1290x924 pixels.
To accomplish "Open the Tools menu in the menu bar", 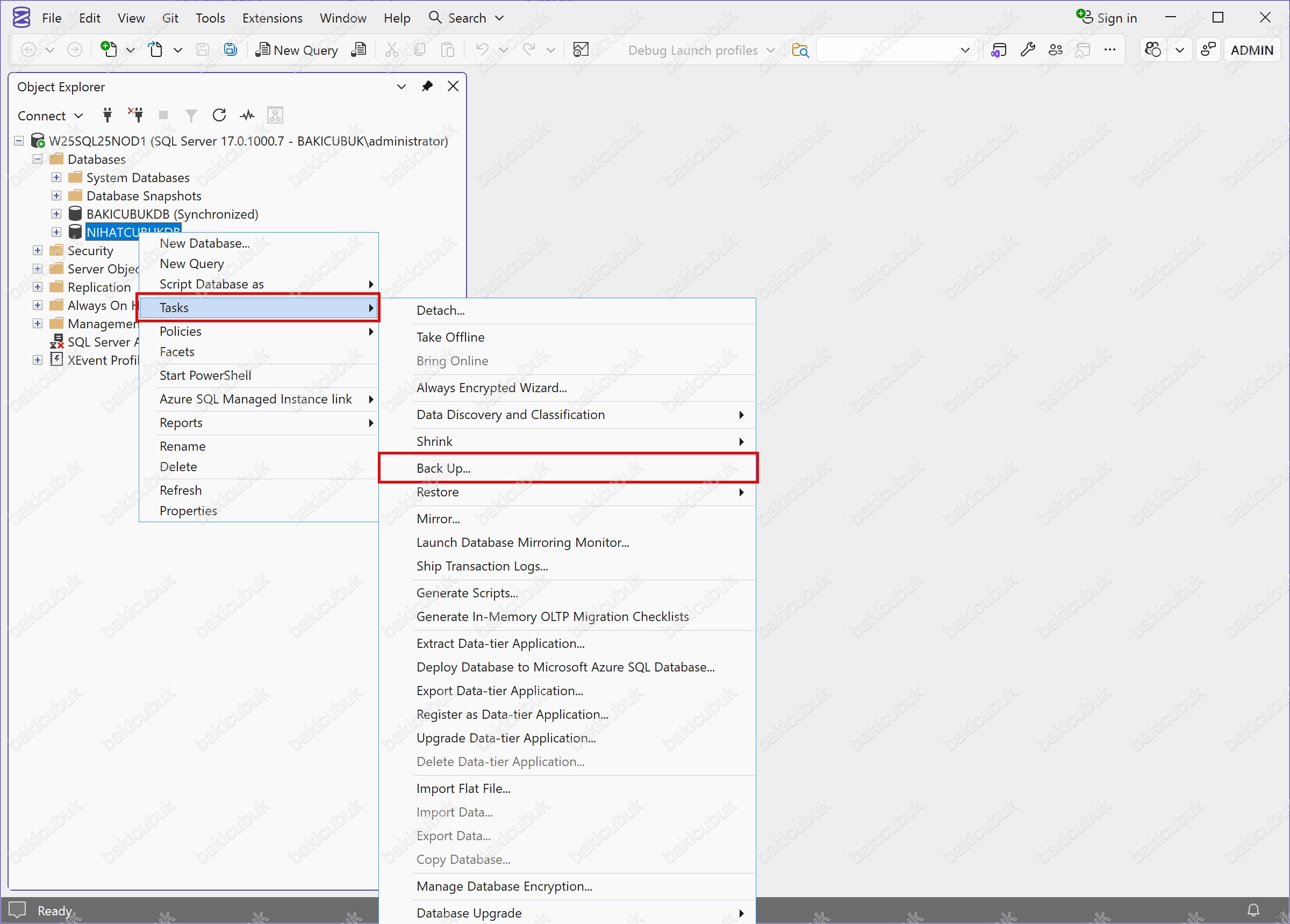I will pos(210,18).
